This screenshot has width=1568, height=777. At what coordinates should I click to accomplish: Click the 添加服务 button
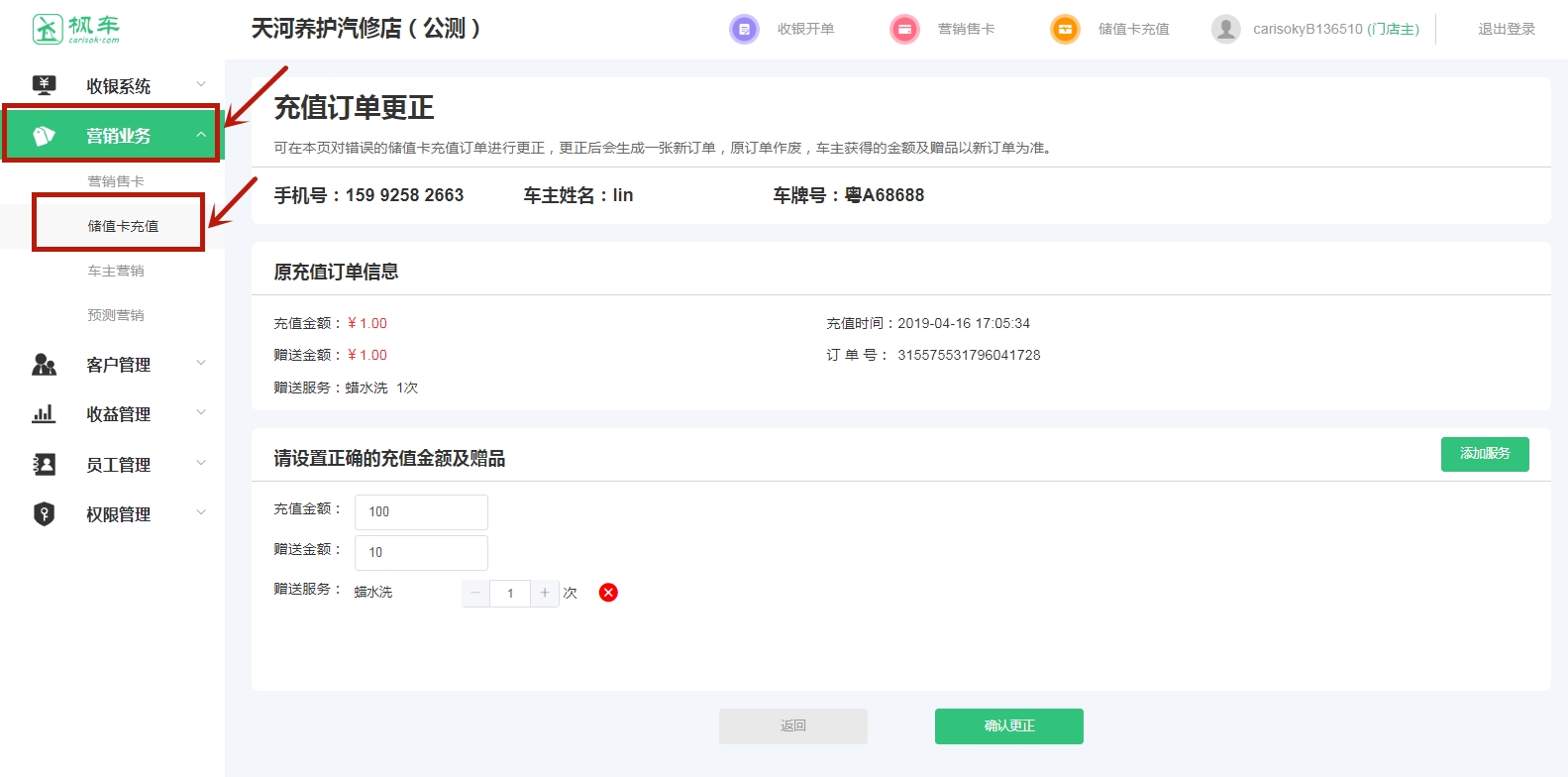coord(1484,454)
